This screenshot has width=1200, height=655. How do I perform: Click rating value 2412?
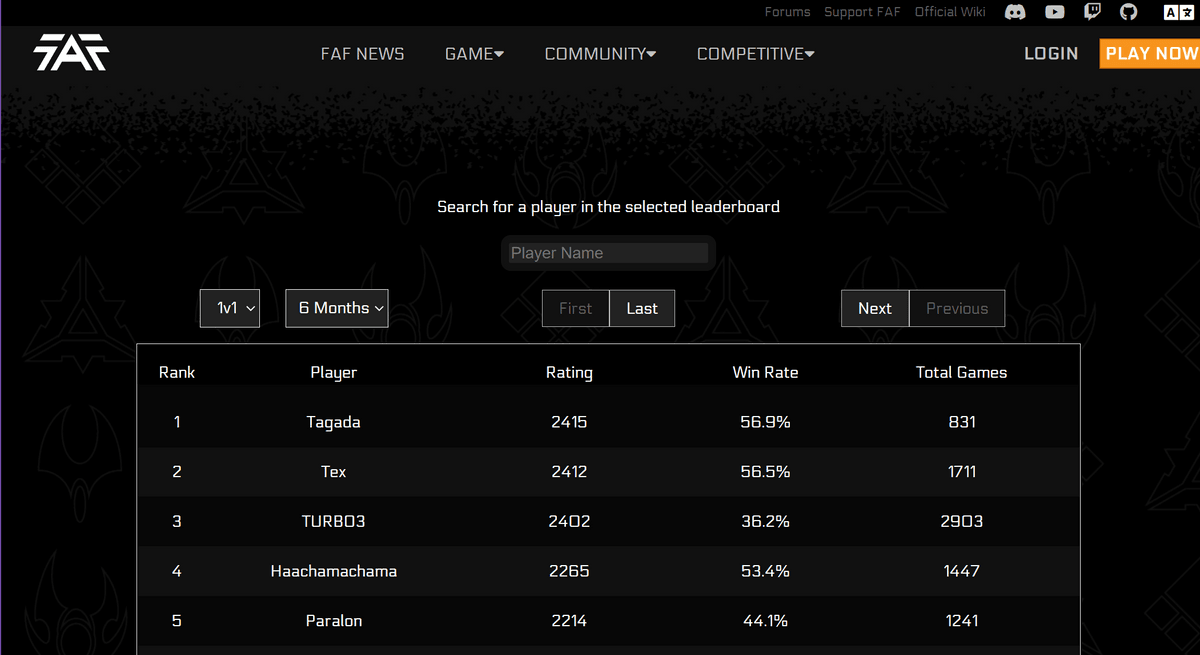point(569,471)
